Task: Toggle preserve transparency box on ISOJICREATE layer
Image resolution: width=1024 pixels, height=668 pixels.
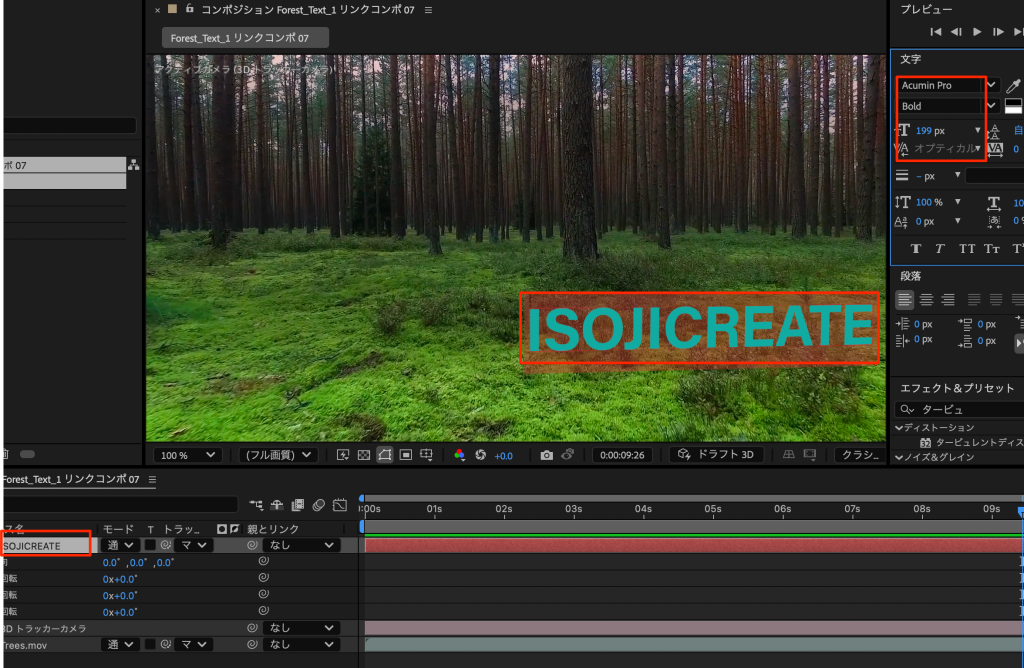Action: point(150,546)
